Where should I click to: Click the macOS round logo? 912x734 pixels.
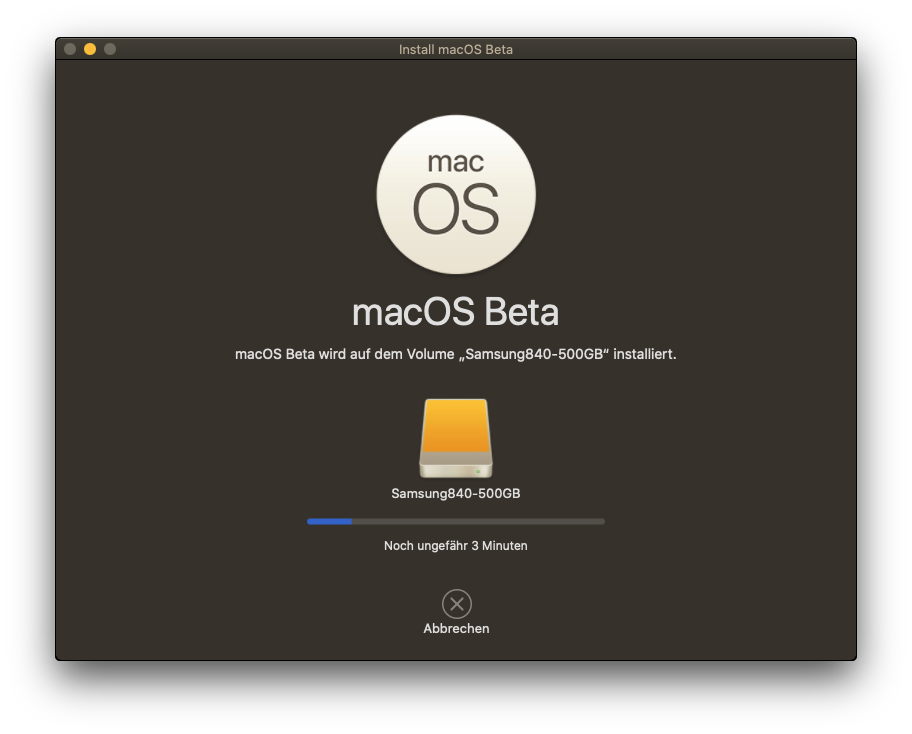[x=456, y=194]
